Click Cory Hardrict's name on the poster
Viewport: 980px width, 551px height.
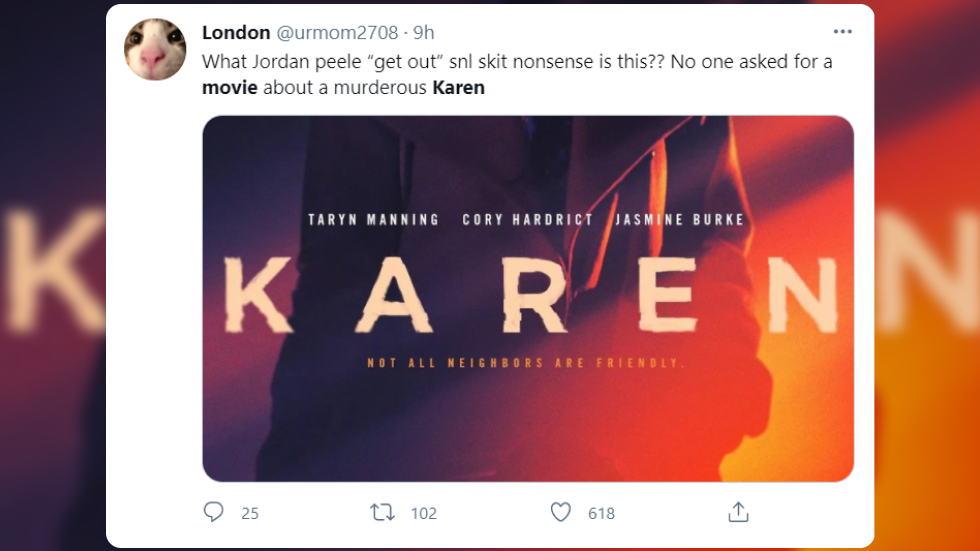pyautogui.click(x=527, y=219)
